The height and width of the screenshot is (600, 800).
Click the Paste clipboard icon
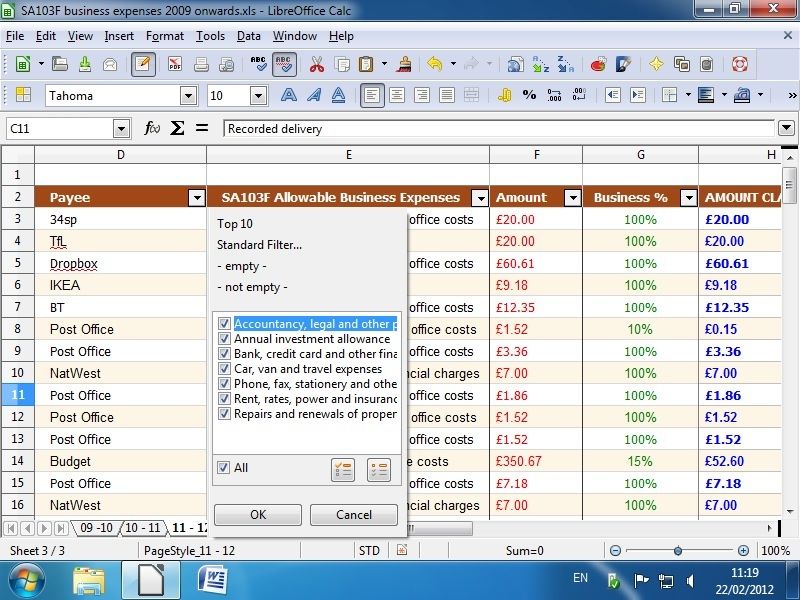point(366,64)
